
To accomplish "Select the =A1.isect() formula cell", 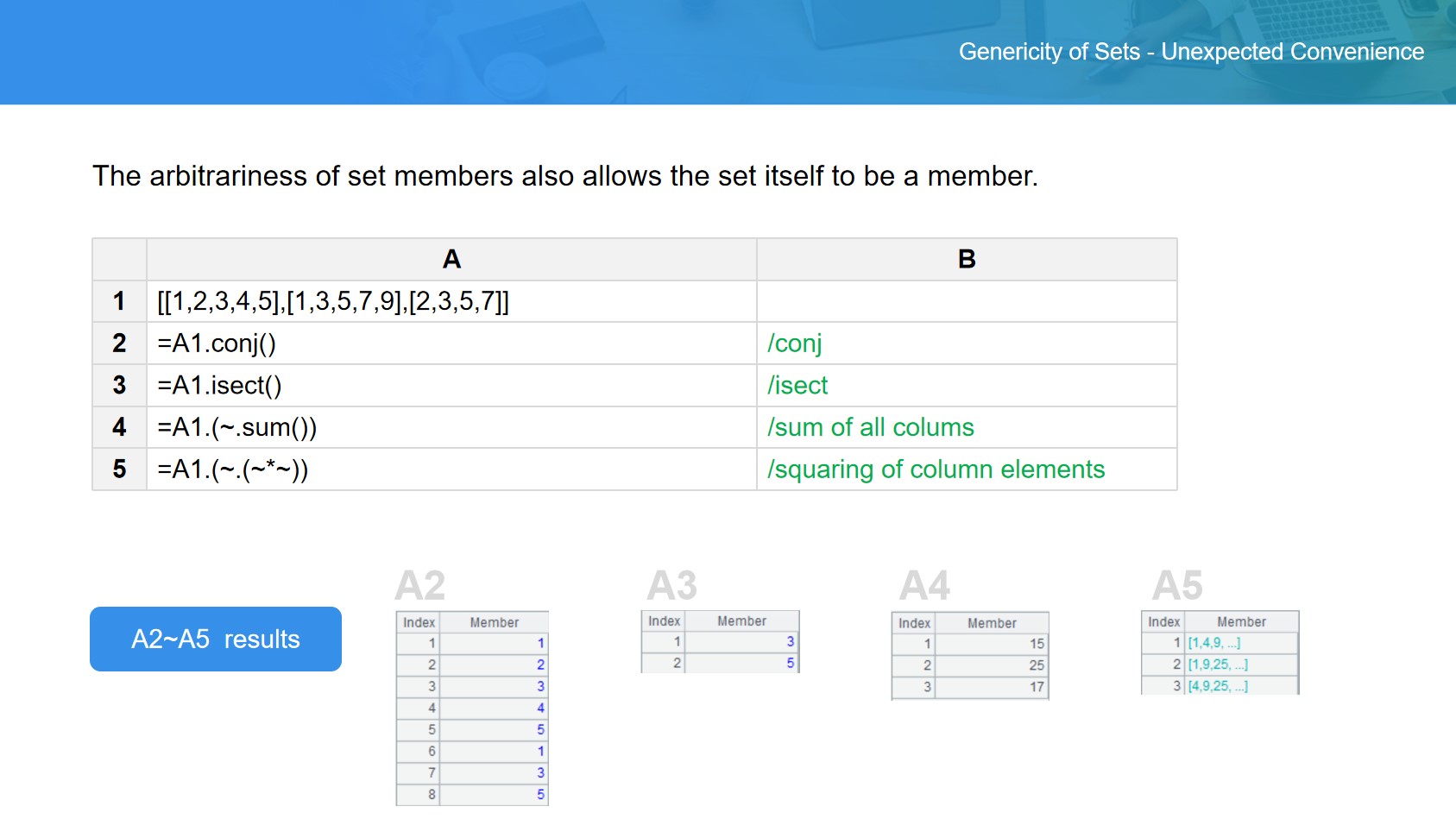I will 219,386.
